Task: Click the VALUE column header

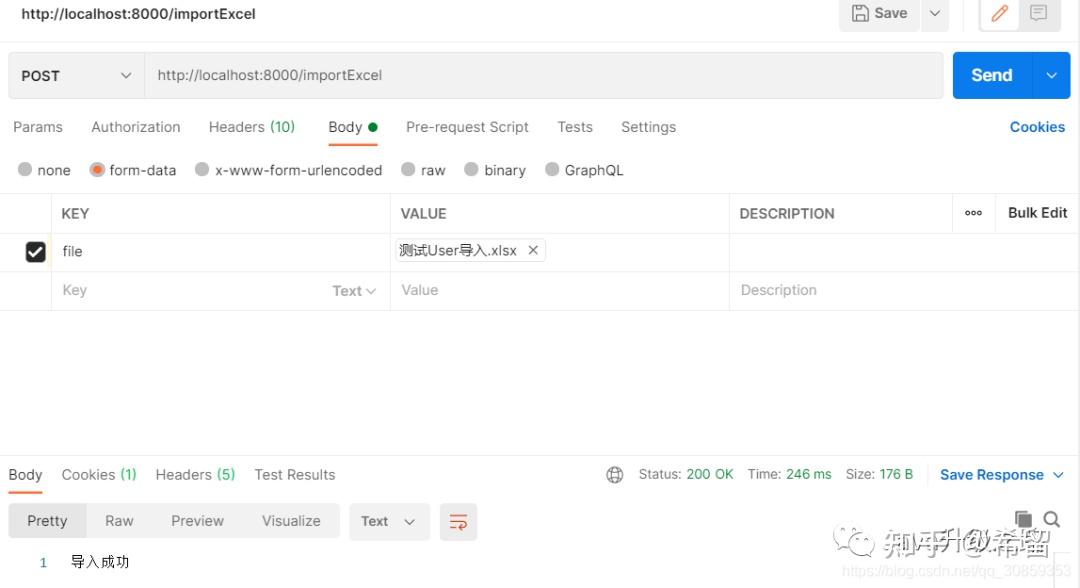Action: 424,214
